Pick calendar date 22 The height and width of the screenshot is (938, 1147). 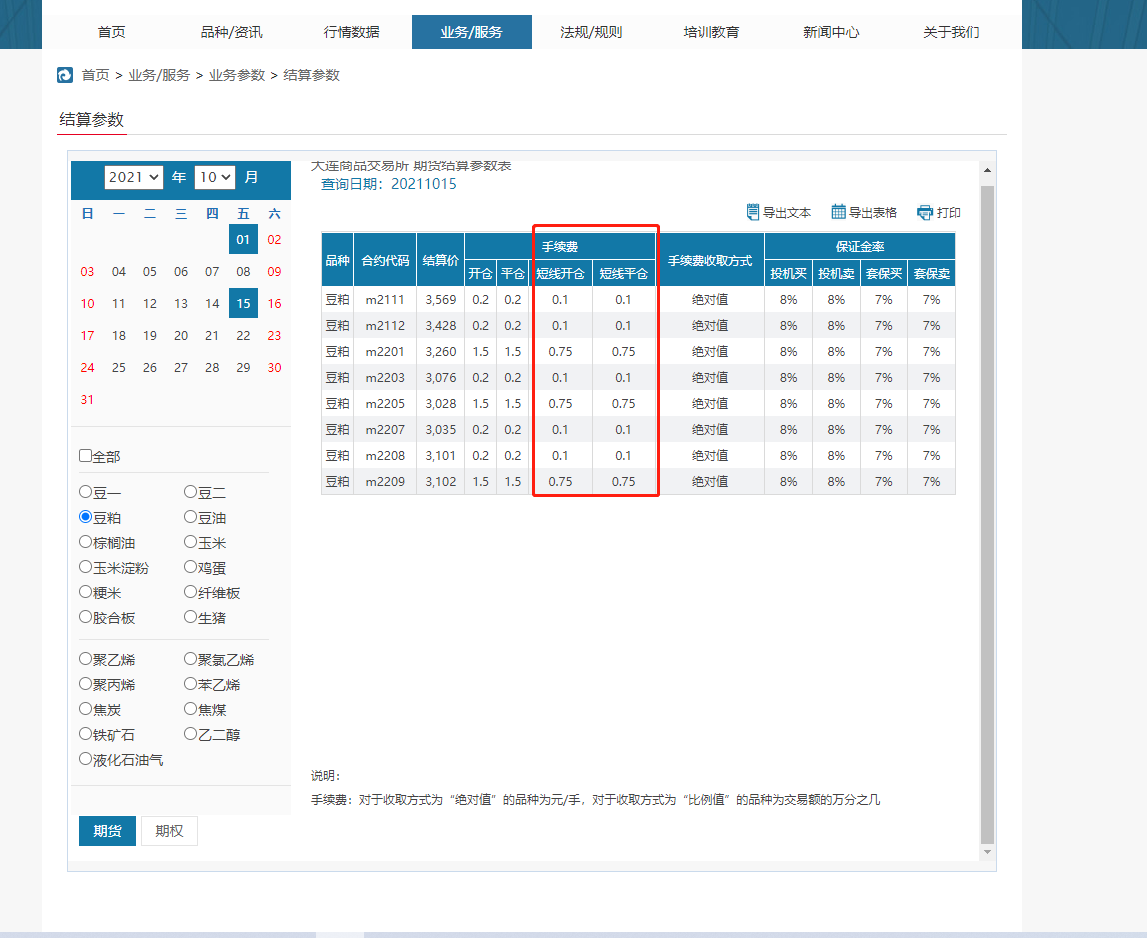pyautogui.click(x=244, y=335)
